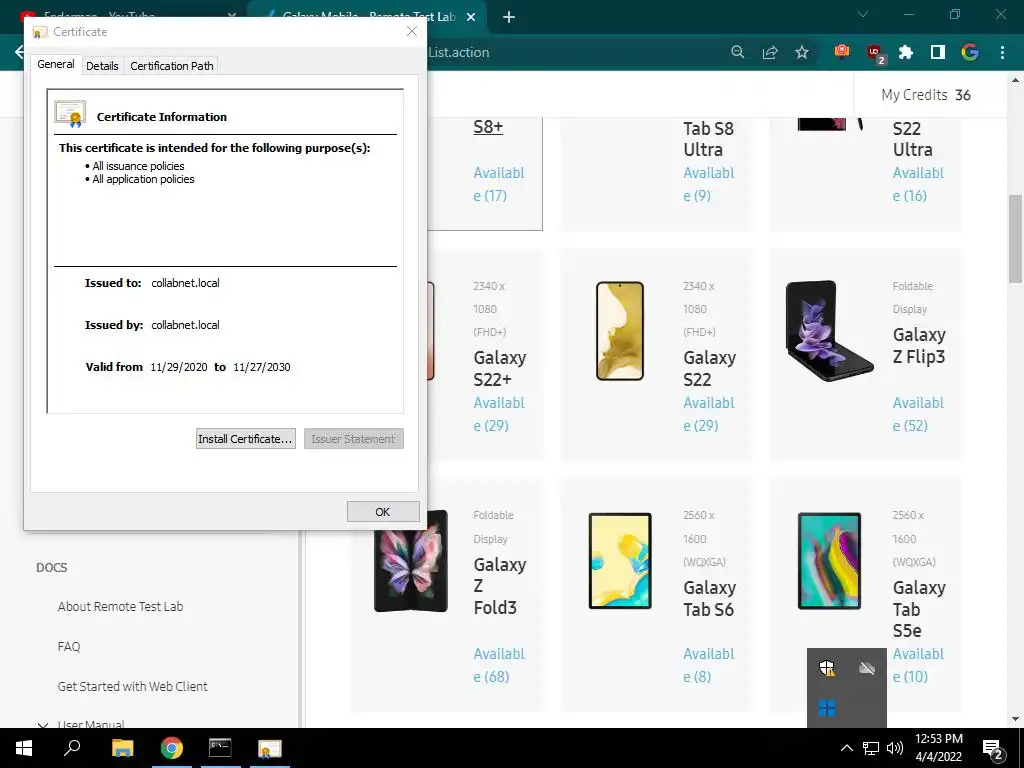Open the Galaxy Z Flip3 Available (52) link
1024x768 pixels.
[x=918, y=414]
